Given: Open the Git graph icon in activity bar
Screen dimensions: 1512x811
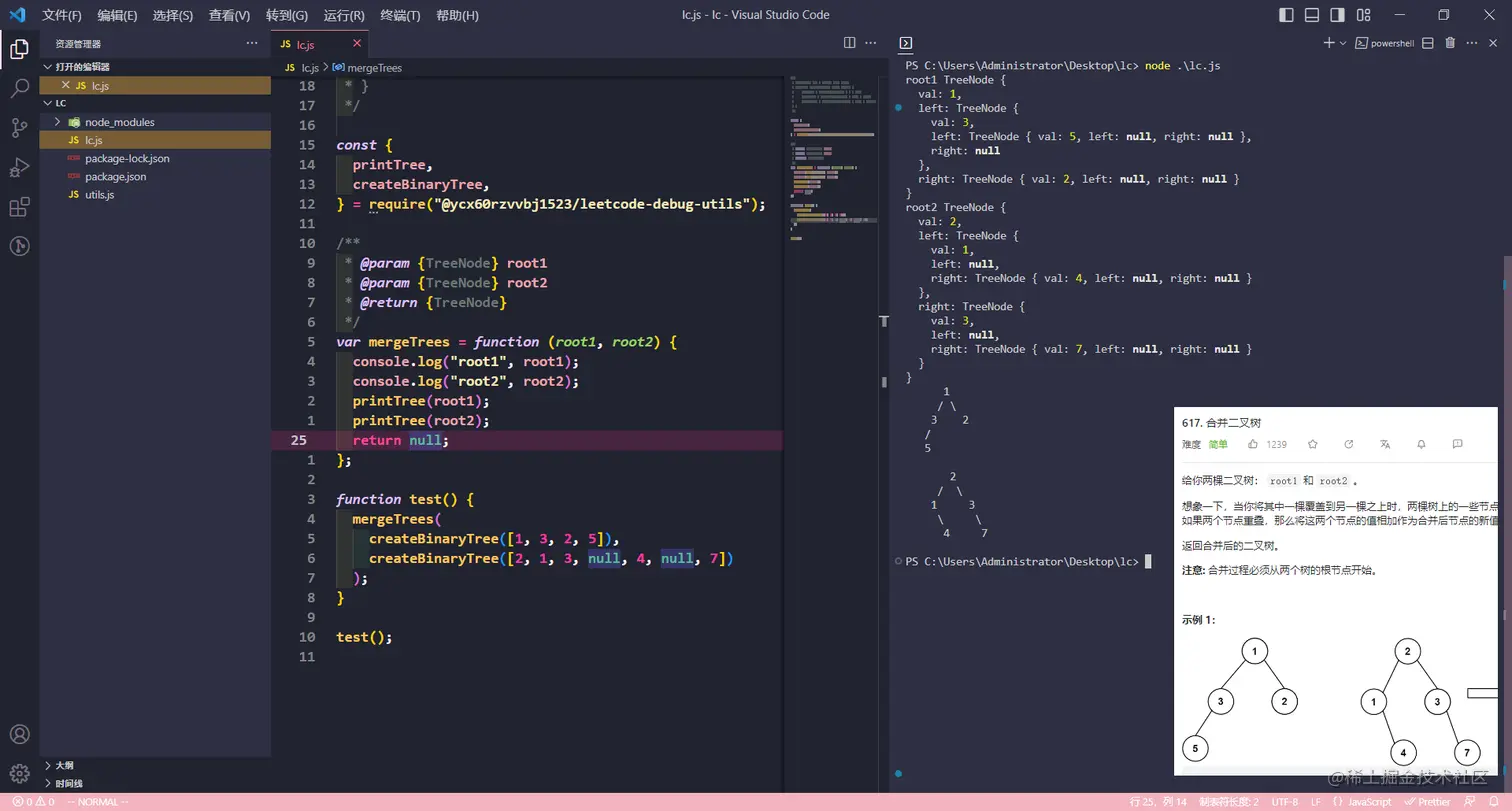Looking at the screenshot, I should 19,246.
